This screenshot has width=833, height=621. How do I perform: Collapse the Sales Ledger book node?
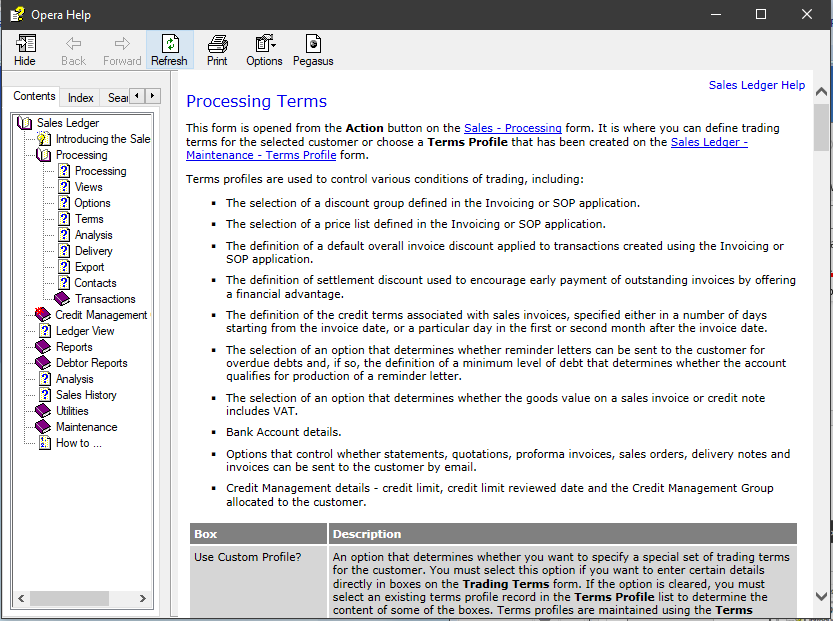[26, 123]
